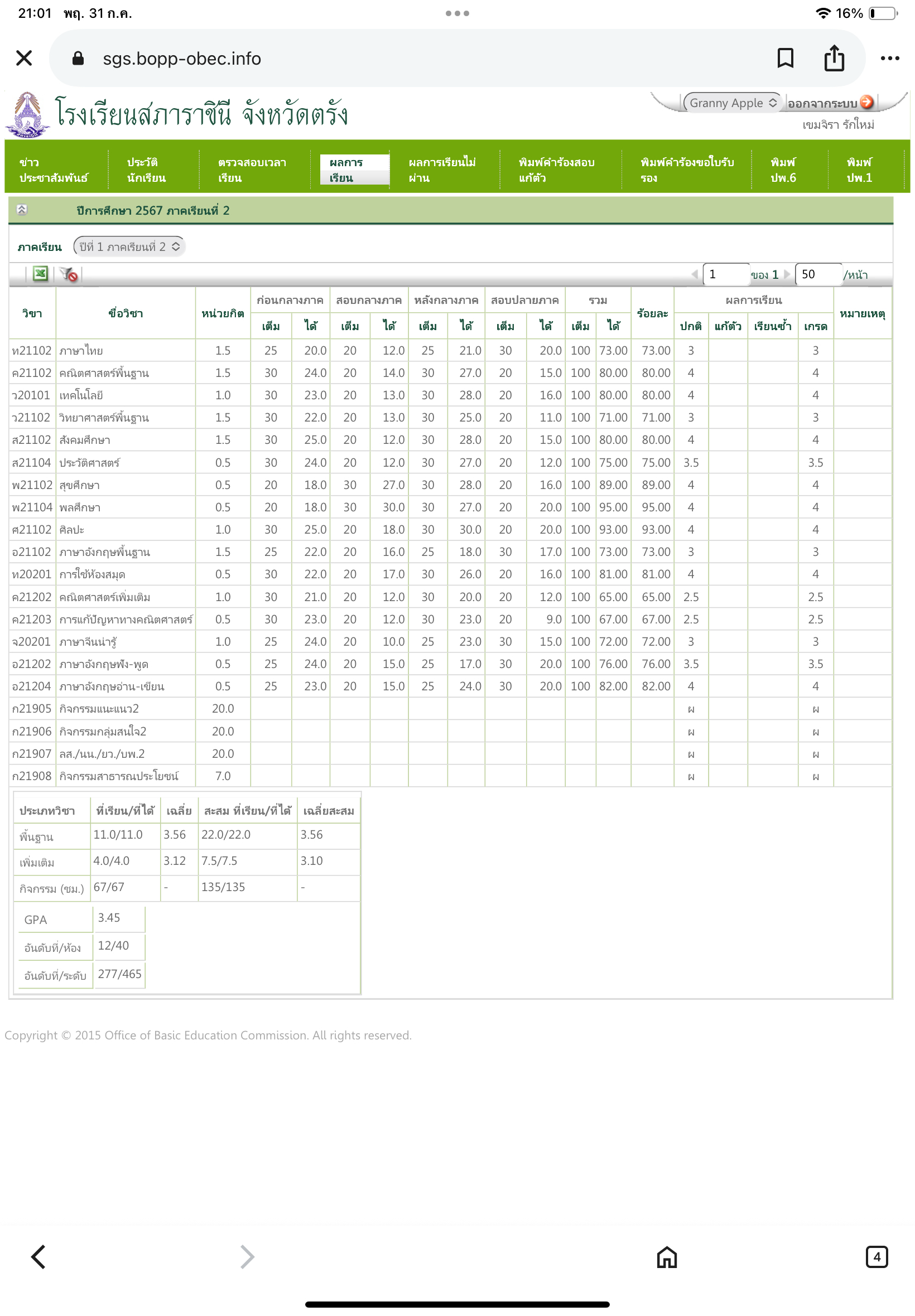Tap the sgs.bopp-obec.info address bar
915x1316 pixels.
pos(457,58)
